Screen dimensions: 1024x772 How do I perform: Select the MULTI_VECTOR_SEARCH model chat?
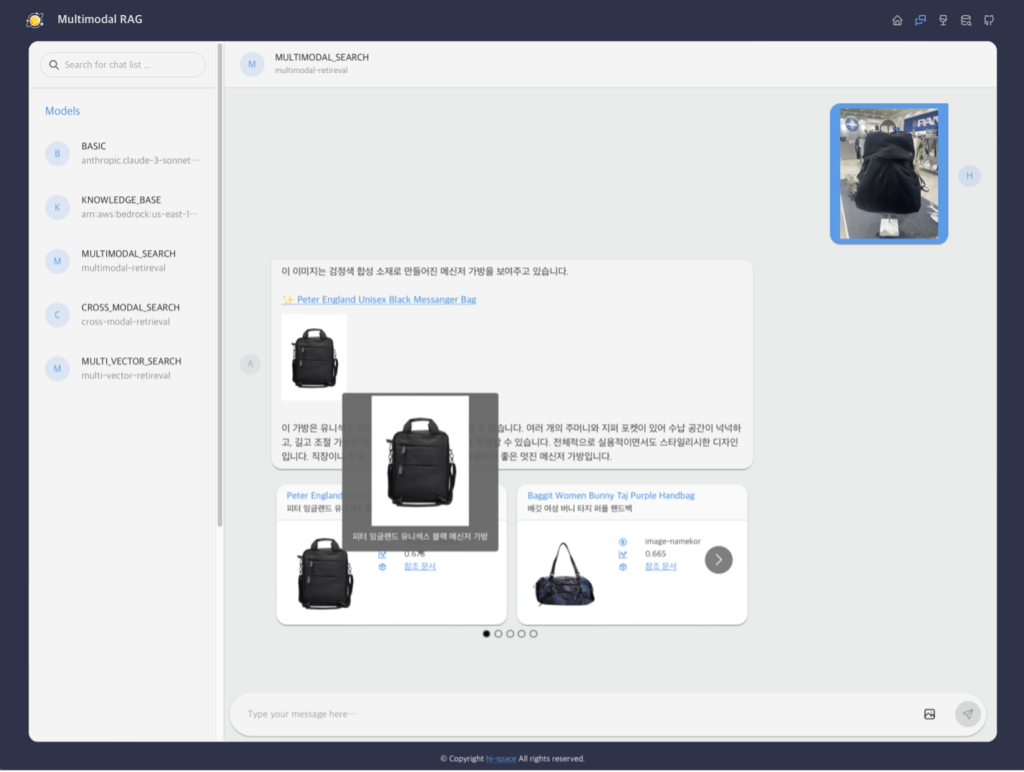[123, 368]
